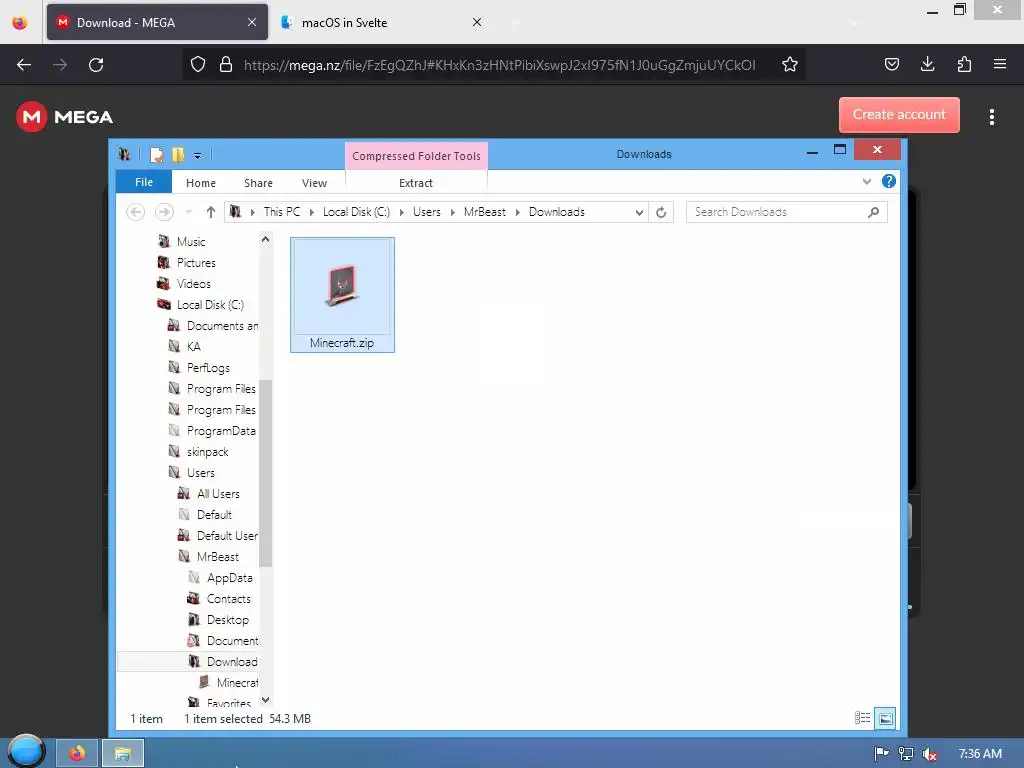
Task: Click the MEGA logo
Action: [x=65, y=117]
